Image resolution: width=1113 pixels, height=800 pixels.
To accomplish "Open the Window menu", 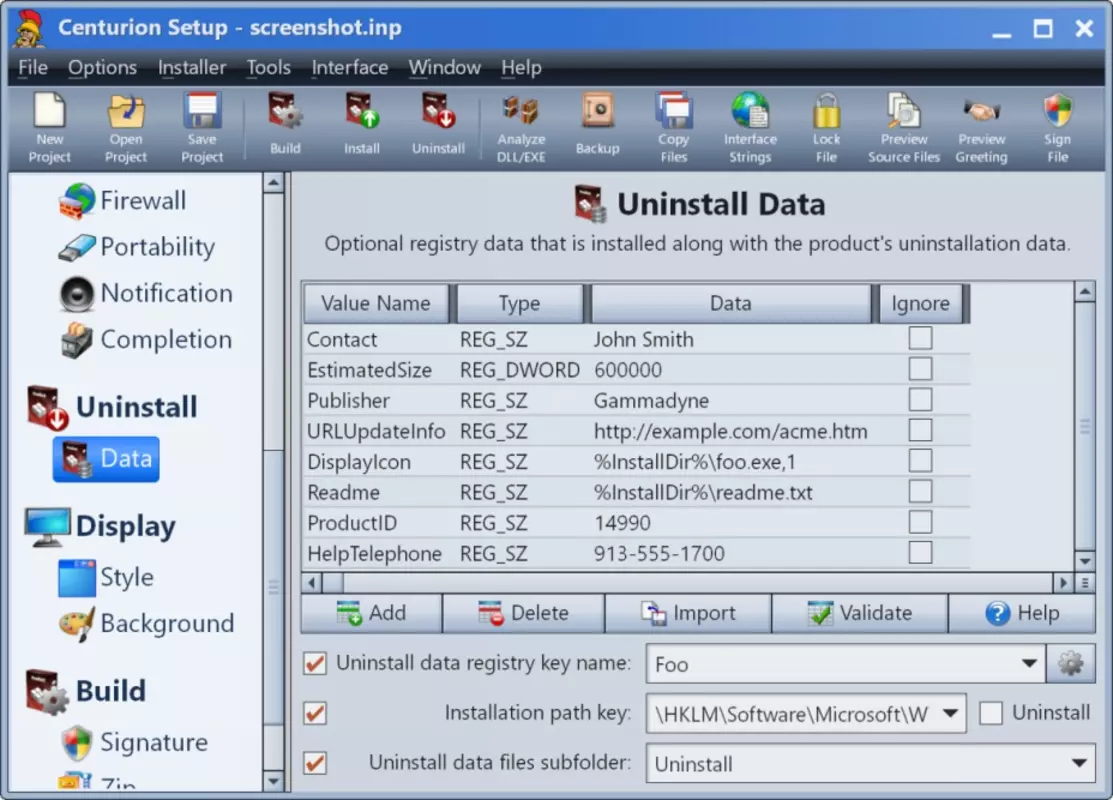I will [444, 67].
